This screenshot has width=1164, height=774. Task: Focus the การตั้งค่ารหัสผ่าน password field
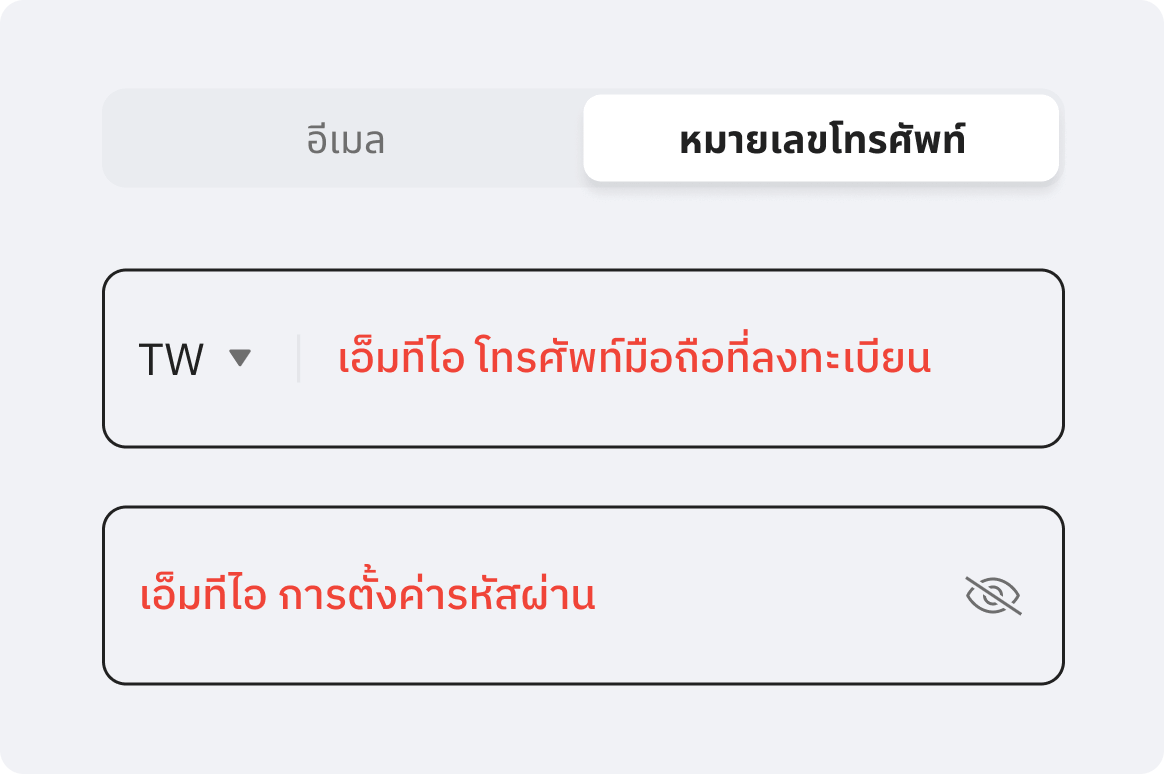tap(583, 595)
